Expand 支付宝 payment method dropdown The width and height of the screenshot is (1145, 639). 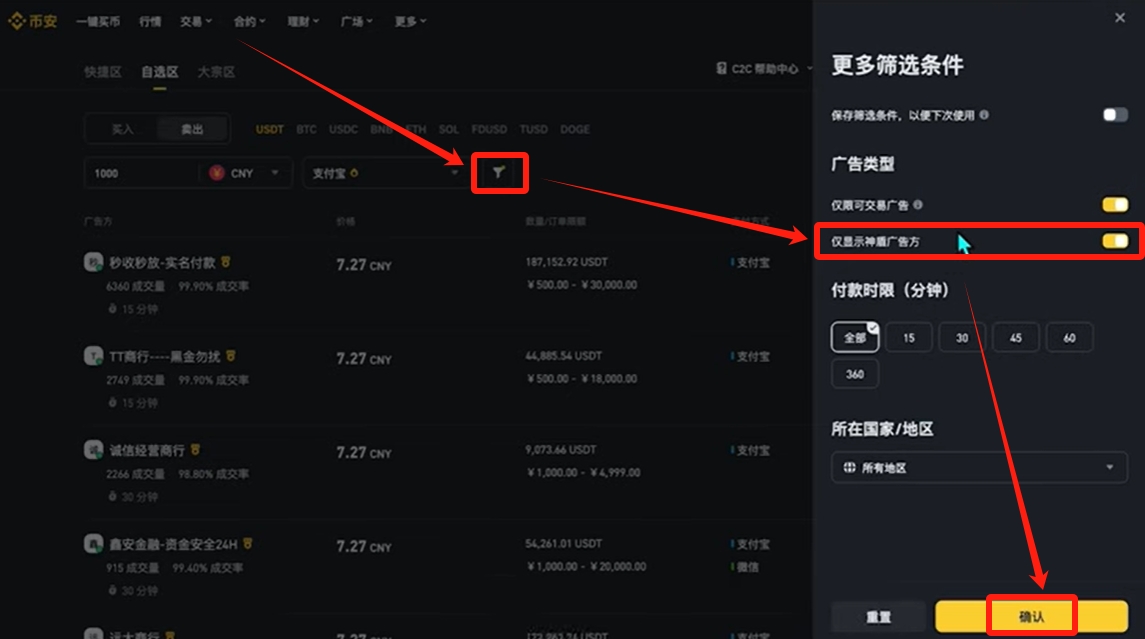tap(385, 173)
